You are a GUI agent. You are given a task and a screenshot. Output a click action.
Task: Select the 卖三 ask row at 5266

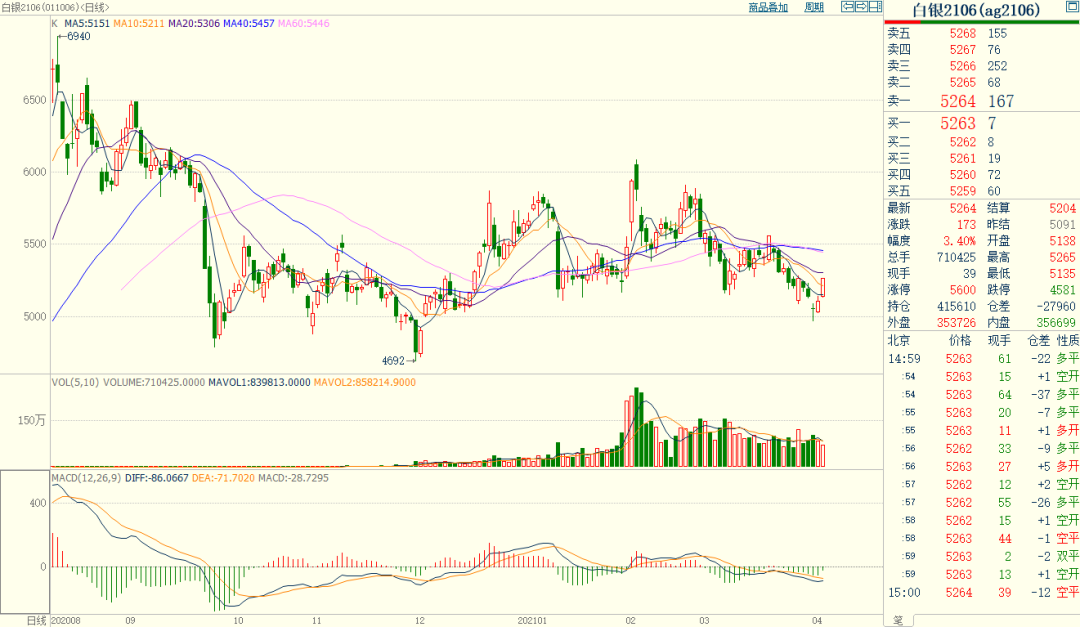click(982, 66)
